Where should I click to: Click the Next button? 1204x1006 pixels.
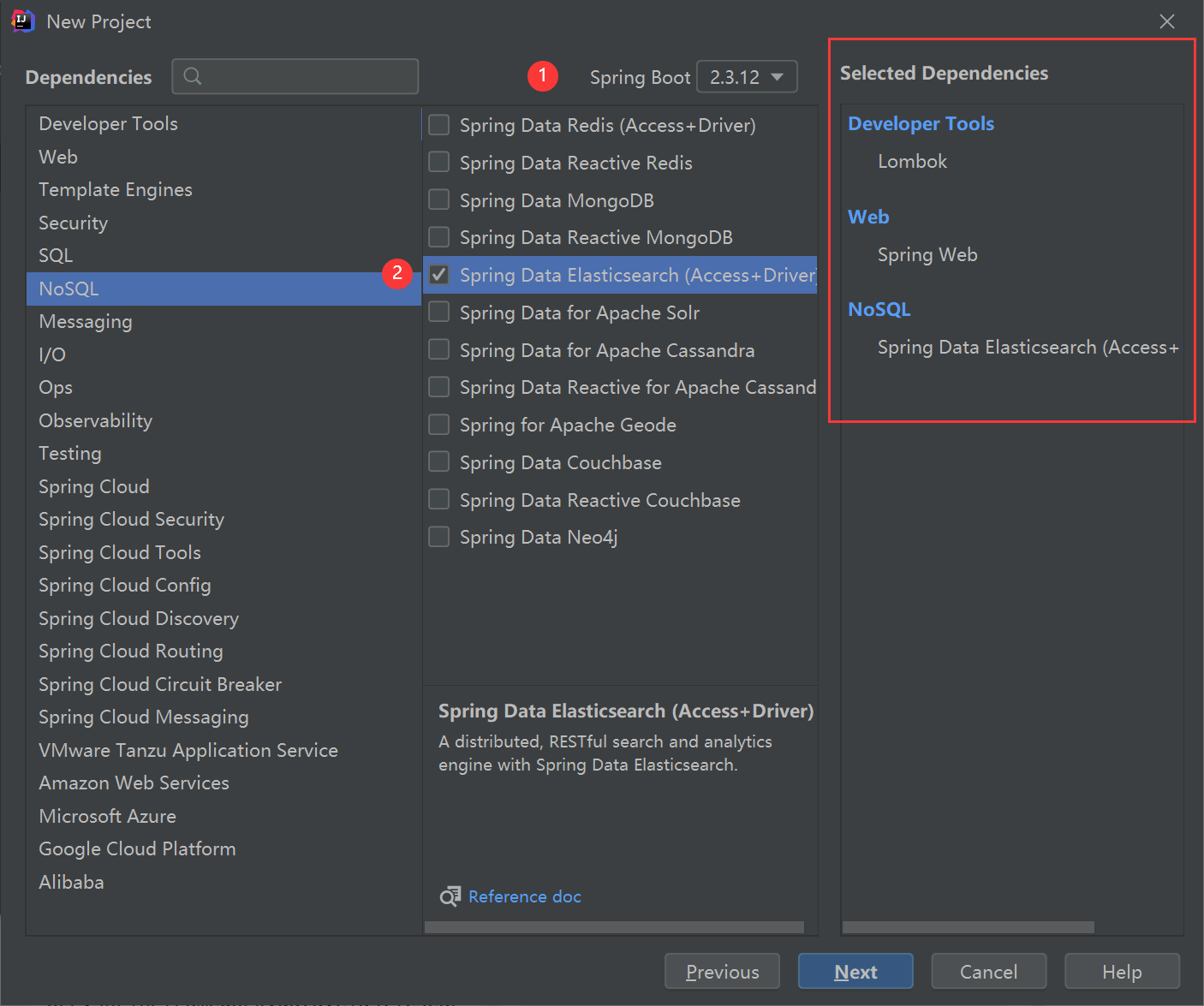tap(855, 972)
